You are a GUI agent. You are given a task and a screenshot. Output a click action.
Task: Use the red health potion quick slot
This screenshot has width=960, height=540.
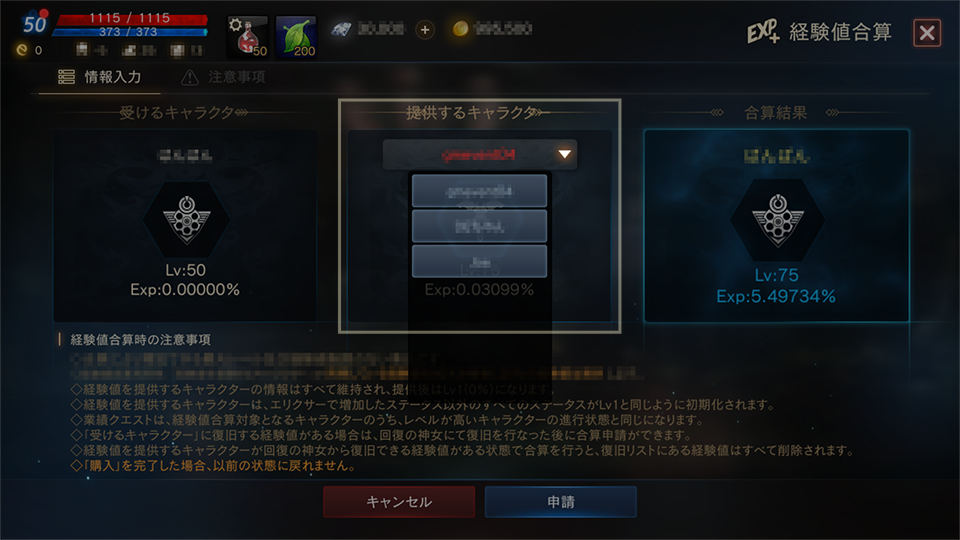(247, 37)
